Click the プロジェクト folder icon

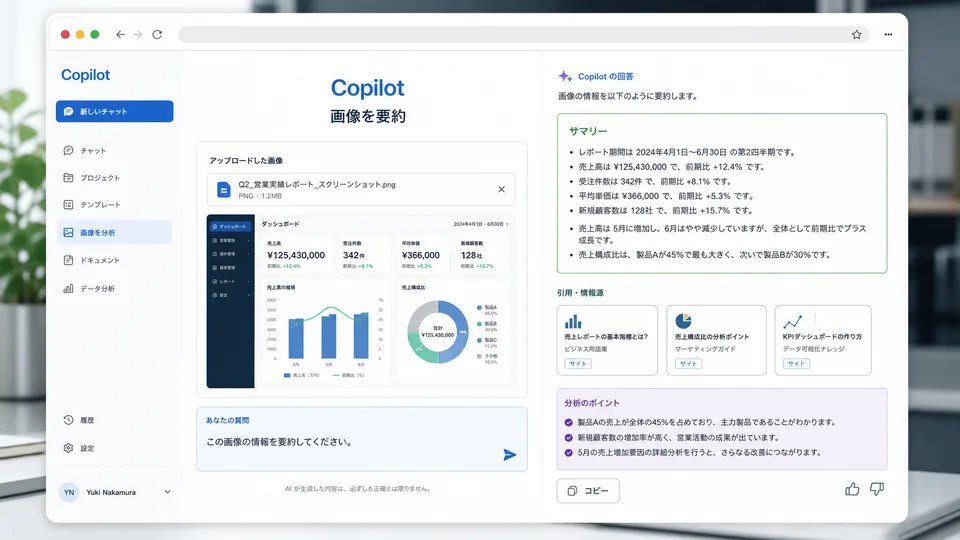(x=68, y=178)
